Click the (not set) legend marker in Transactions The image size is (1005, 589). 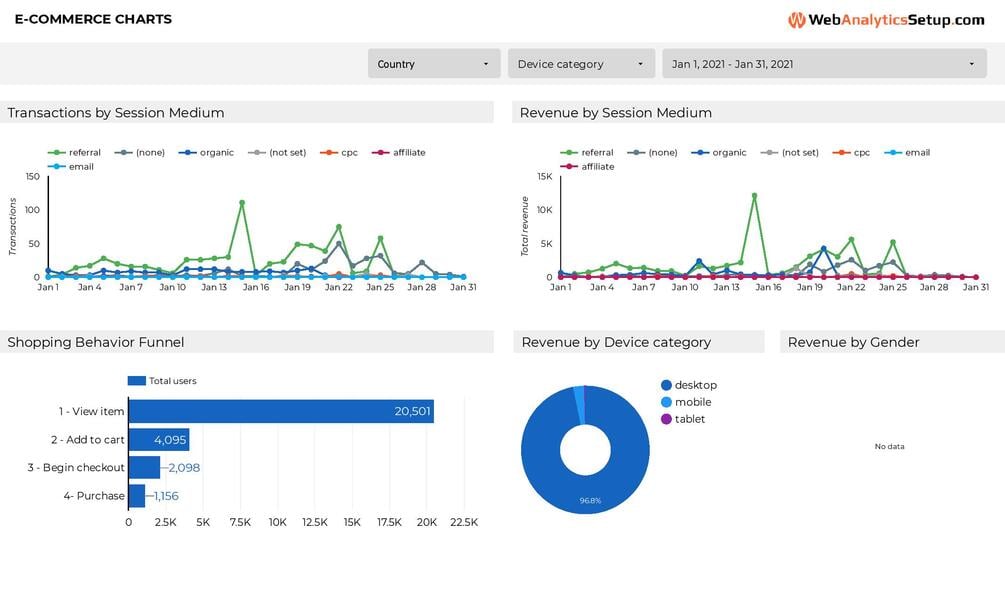(256, 153)
